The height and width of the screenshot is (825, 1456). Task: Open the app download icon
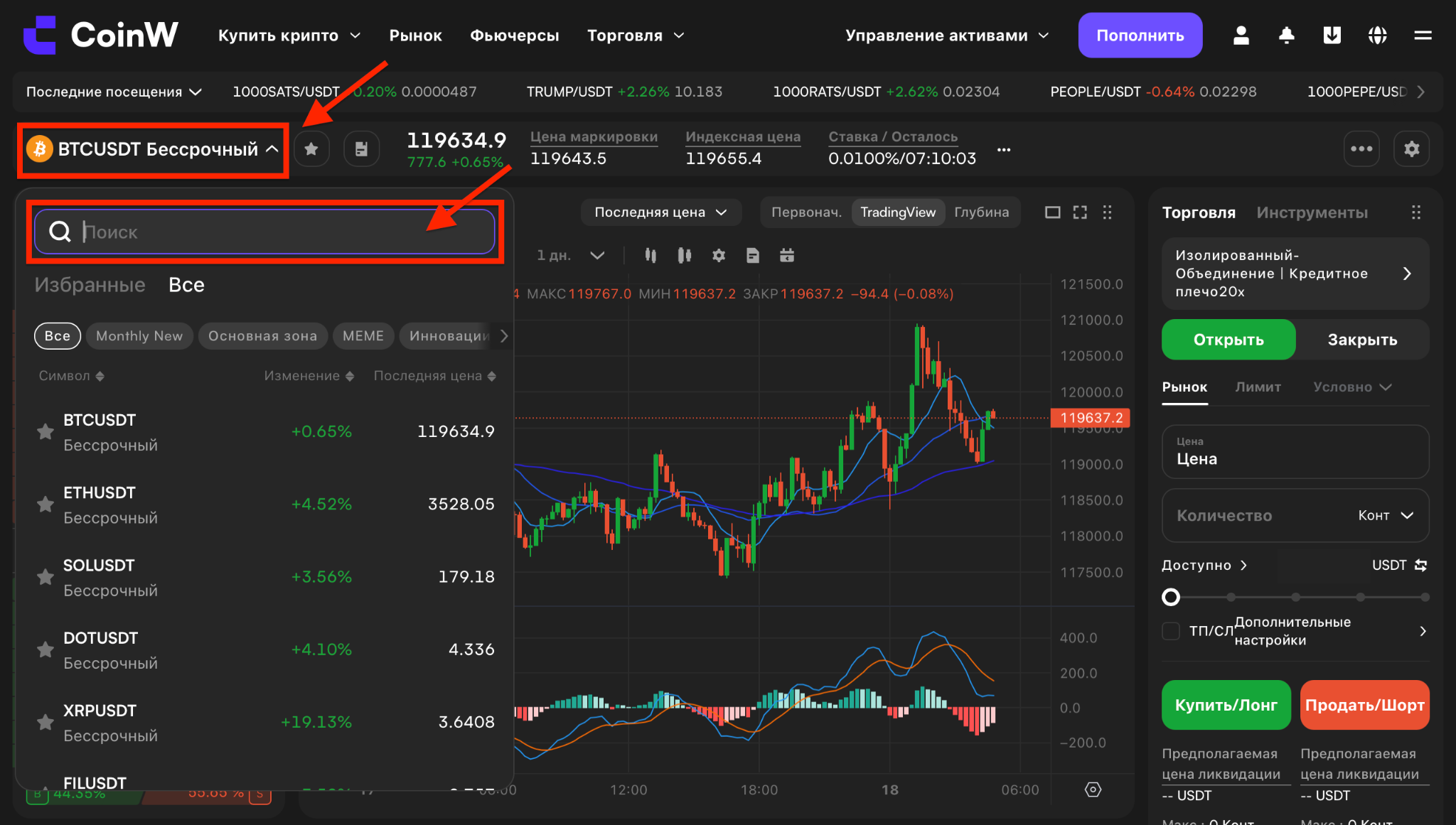(x=1332, y=36)
